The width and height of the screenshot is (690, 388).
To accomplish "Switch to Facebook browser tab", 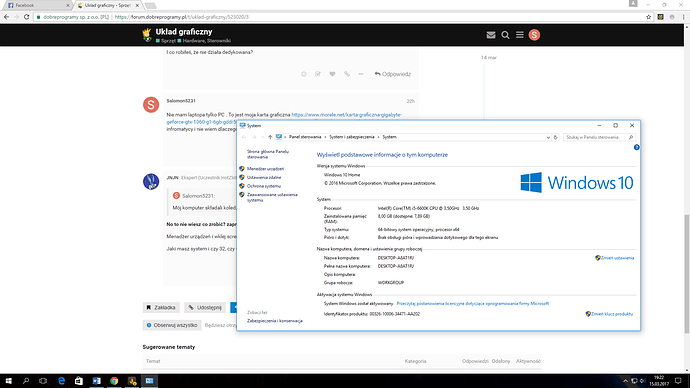I will [37, 5].
